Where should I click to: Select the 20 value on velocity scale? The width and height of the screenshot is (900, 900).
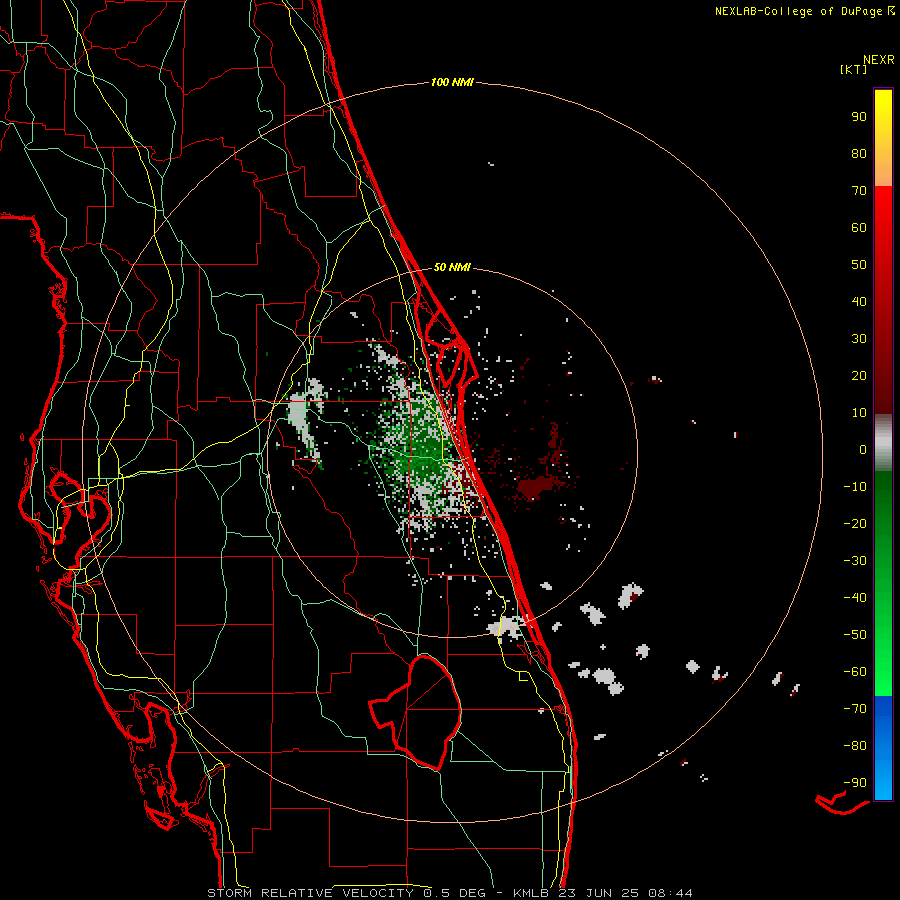point(859,375)
